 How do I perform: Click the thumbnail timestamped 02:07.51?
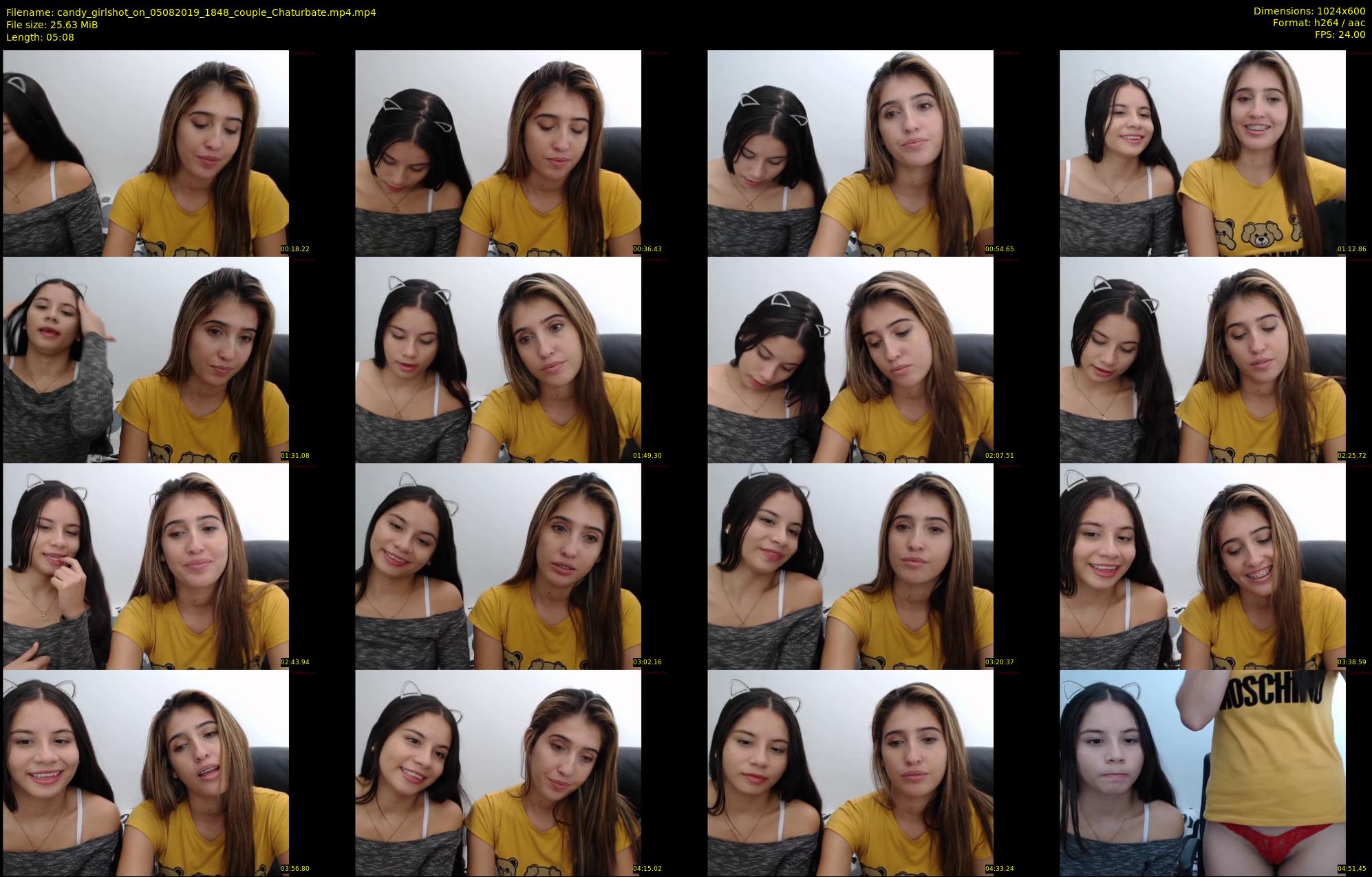(x=850, y=359)
